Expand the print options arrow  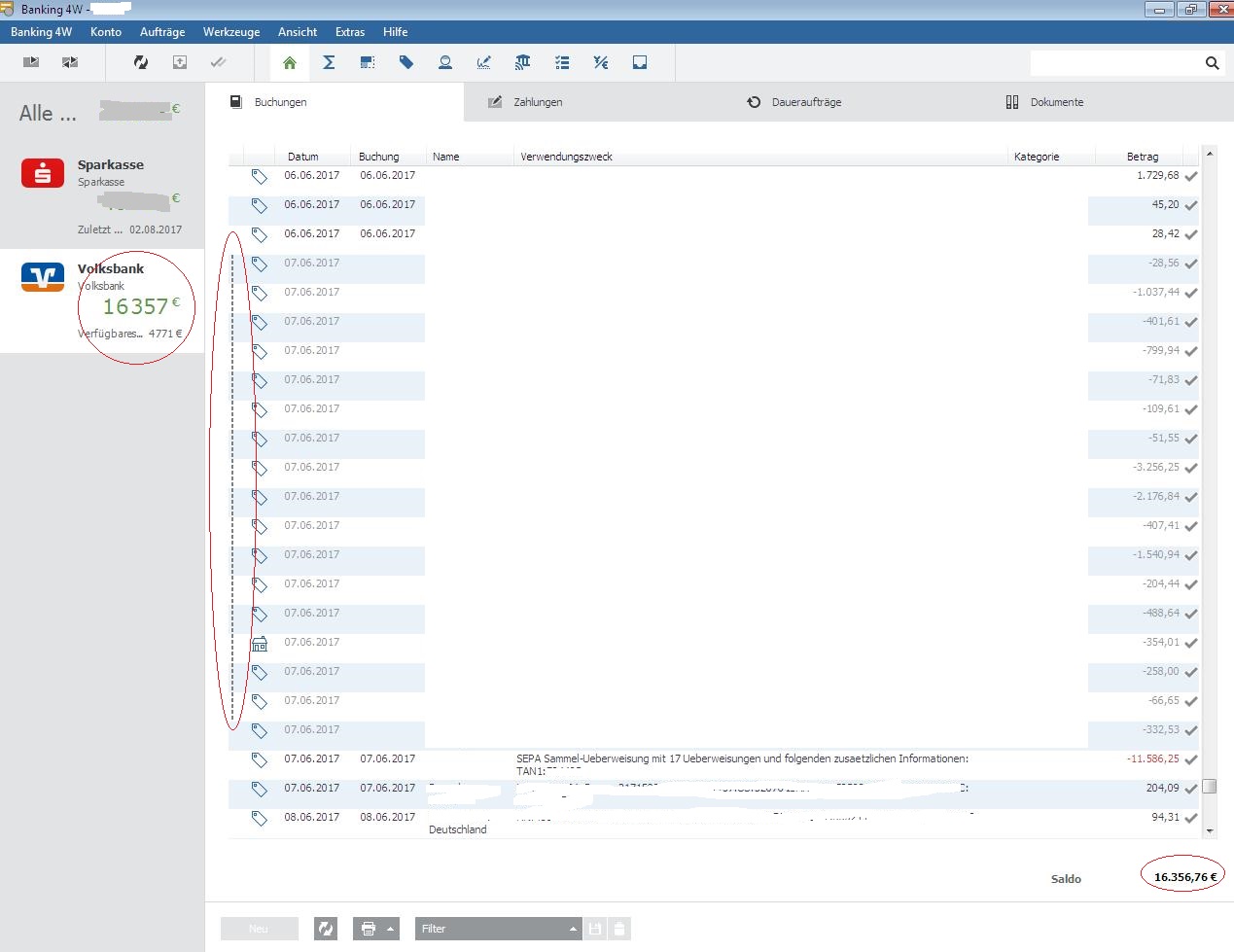click(391, 929)
